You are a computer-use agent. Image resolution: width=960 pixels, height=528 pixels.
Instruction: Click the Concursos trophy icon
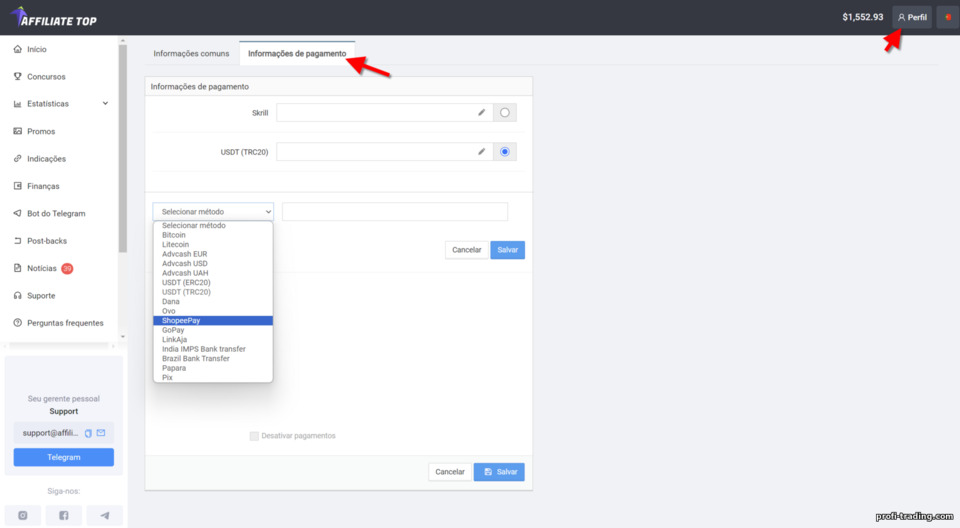coord(17,77)
